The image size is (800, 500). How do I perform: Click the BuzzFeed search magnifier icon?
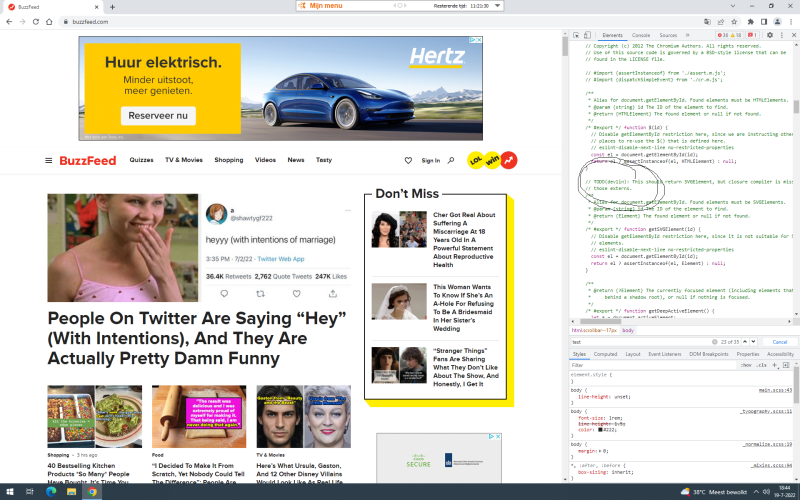click(x=452, y=160)
